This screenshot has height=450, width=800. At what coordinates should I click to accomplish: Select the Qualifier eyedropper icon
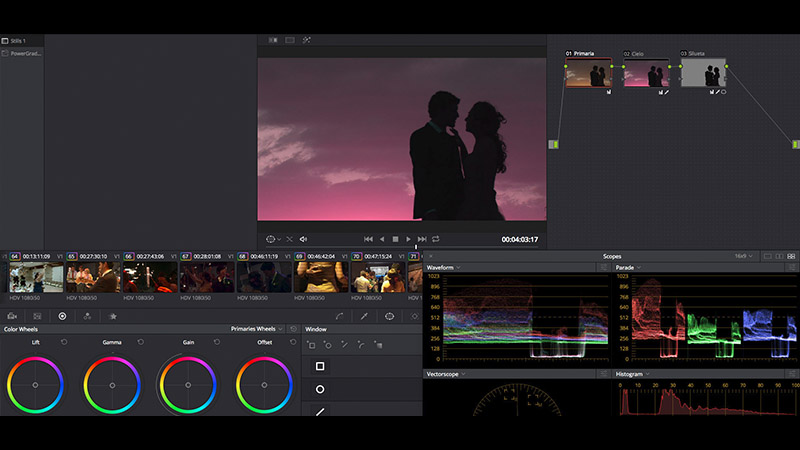(364, 316)
